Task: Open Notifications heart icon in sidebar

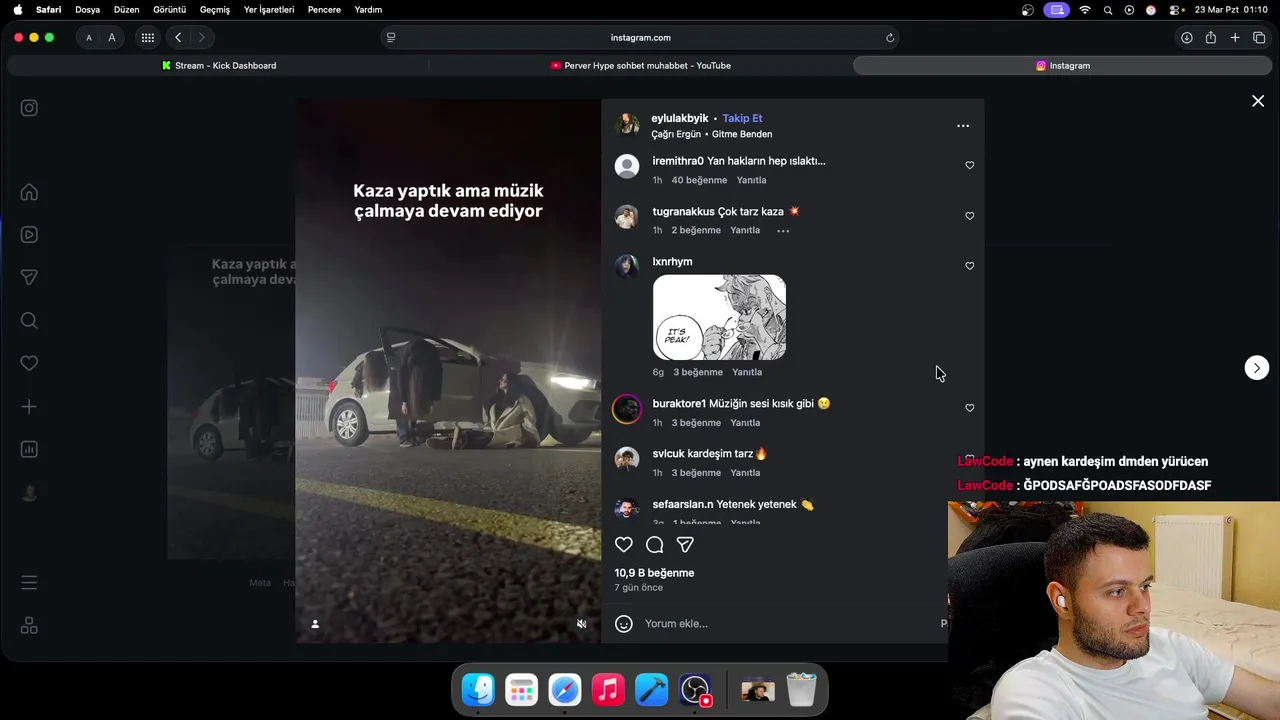Action: [29, 364]
